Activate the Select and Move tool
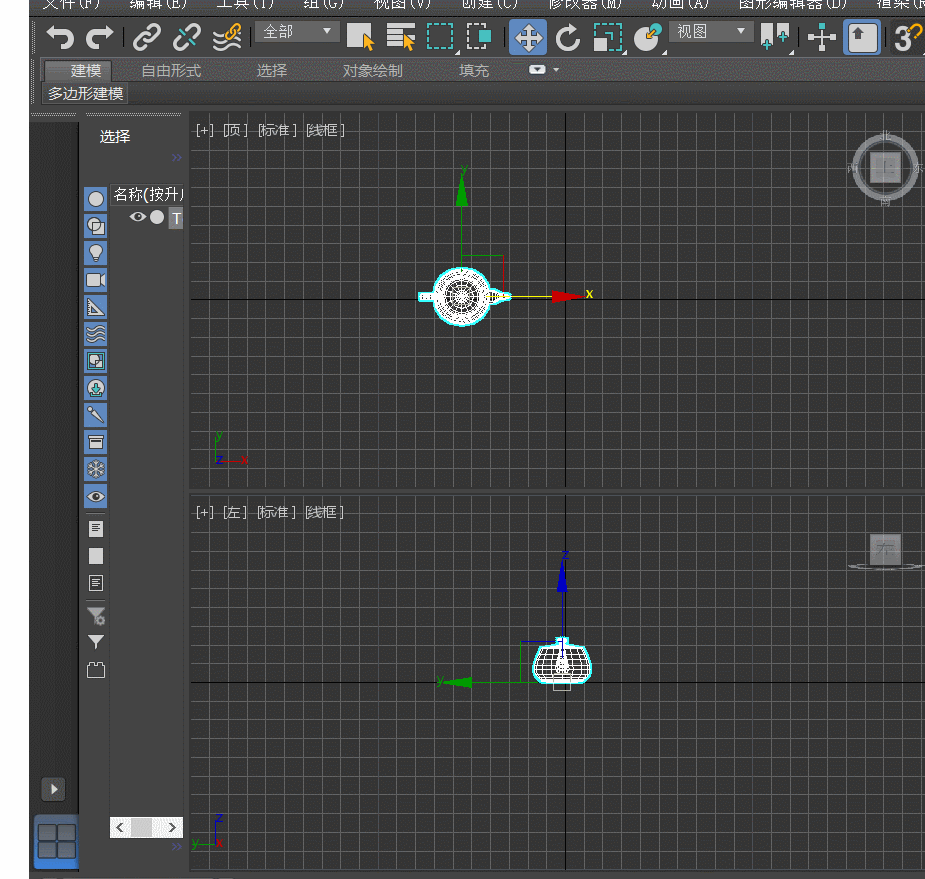The width and height of the screenshot is (925, 879). coord(528,37)
